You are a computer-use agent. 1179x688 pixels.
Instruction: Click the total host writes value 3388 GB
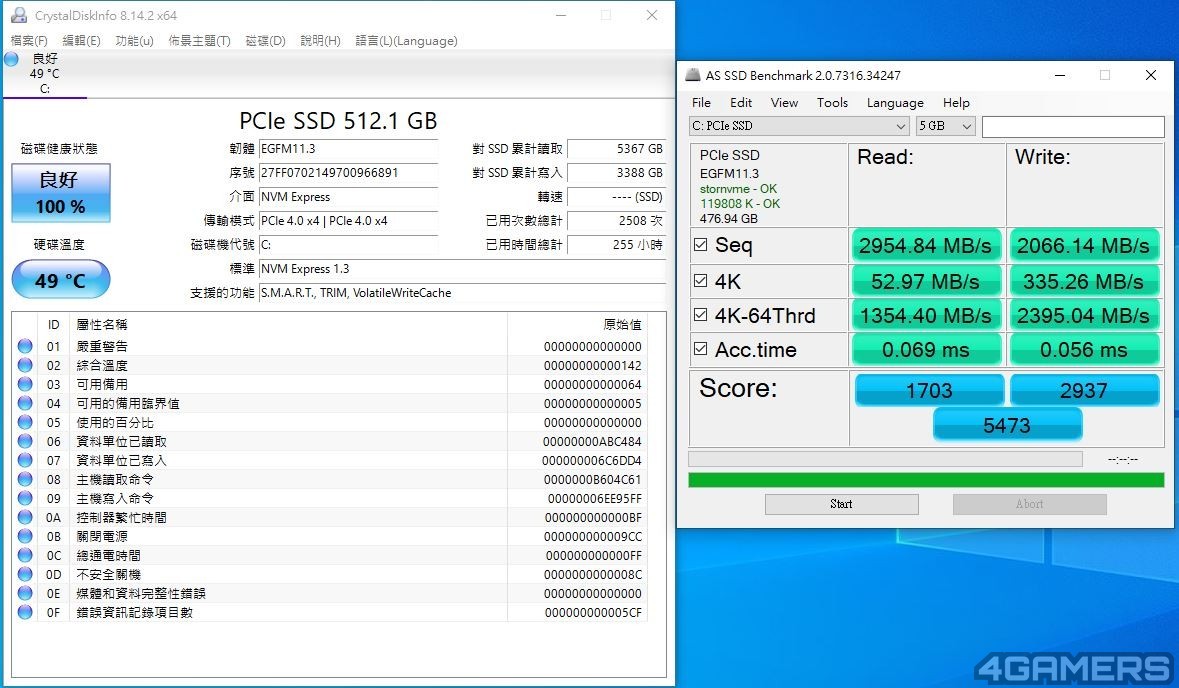617,173
